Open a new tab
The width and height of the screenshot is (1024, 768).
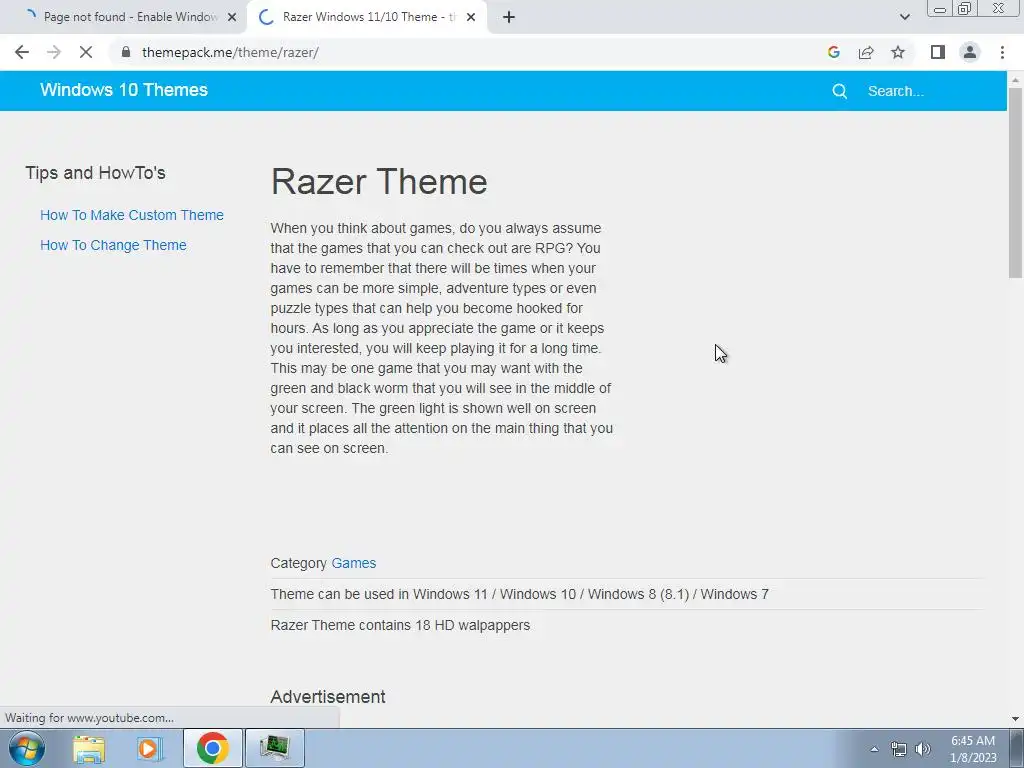pyautogui.click(x=509, y=17)
